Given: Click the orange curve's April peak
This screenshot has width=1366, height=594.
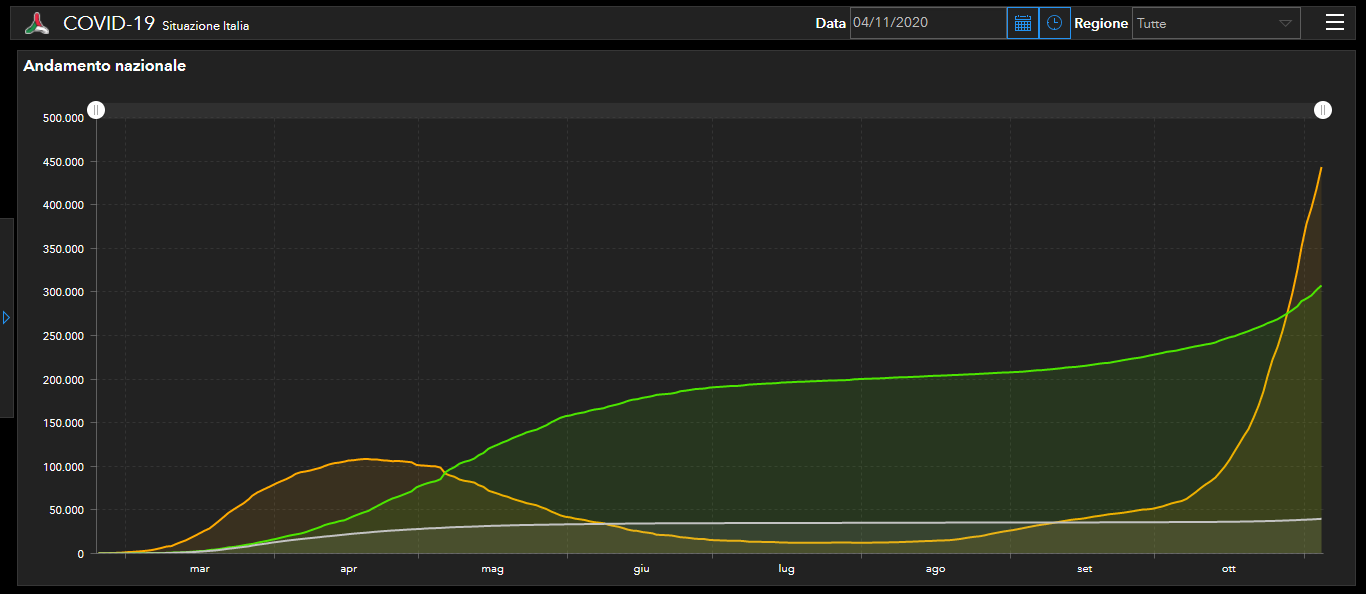Looking at the screenshot, I should pos(365,459).
